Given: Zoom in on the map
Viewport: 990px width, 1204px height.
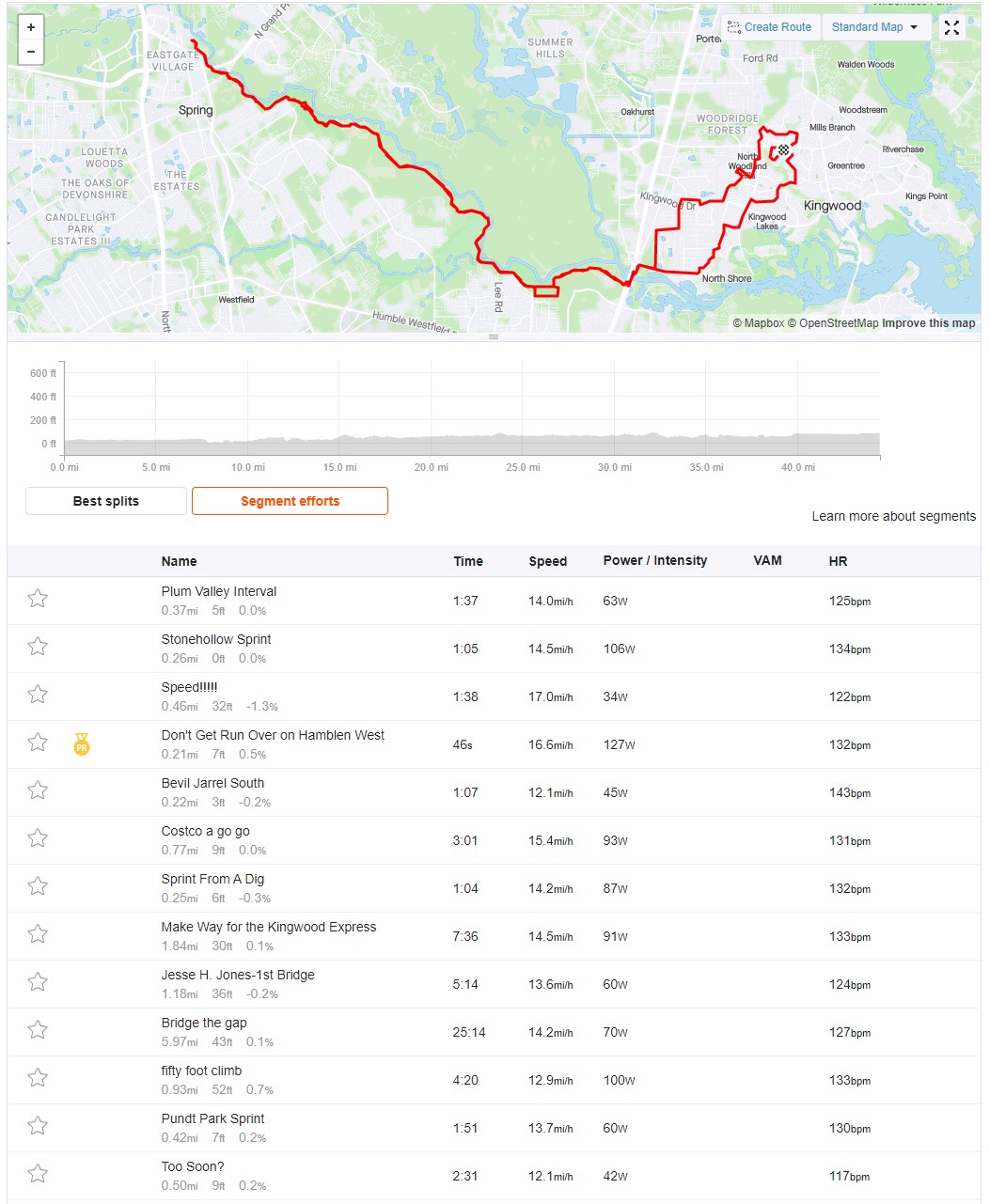Looking at the screenshot, I should 31,27.
